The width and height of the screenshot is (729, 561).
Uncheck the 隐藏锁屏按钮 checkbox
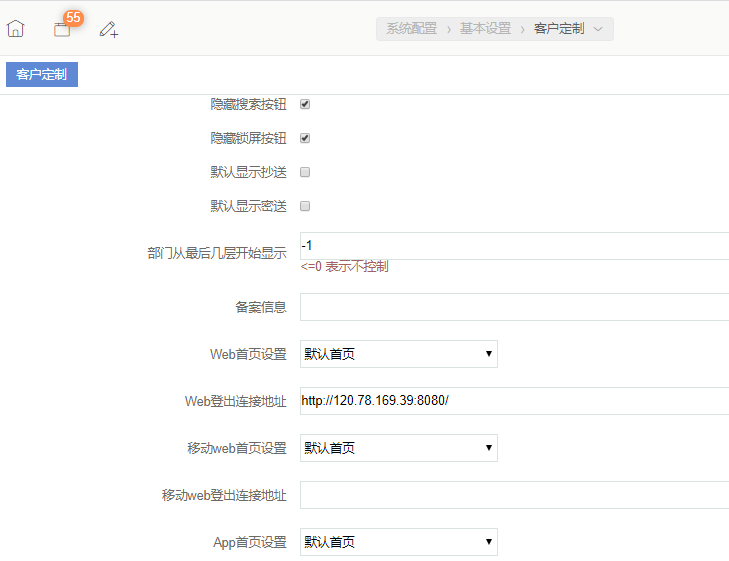click(x=306, y=138)
